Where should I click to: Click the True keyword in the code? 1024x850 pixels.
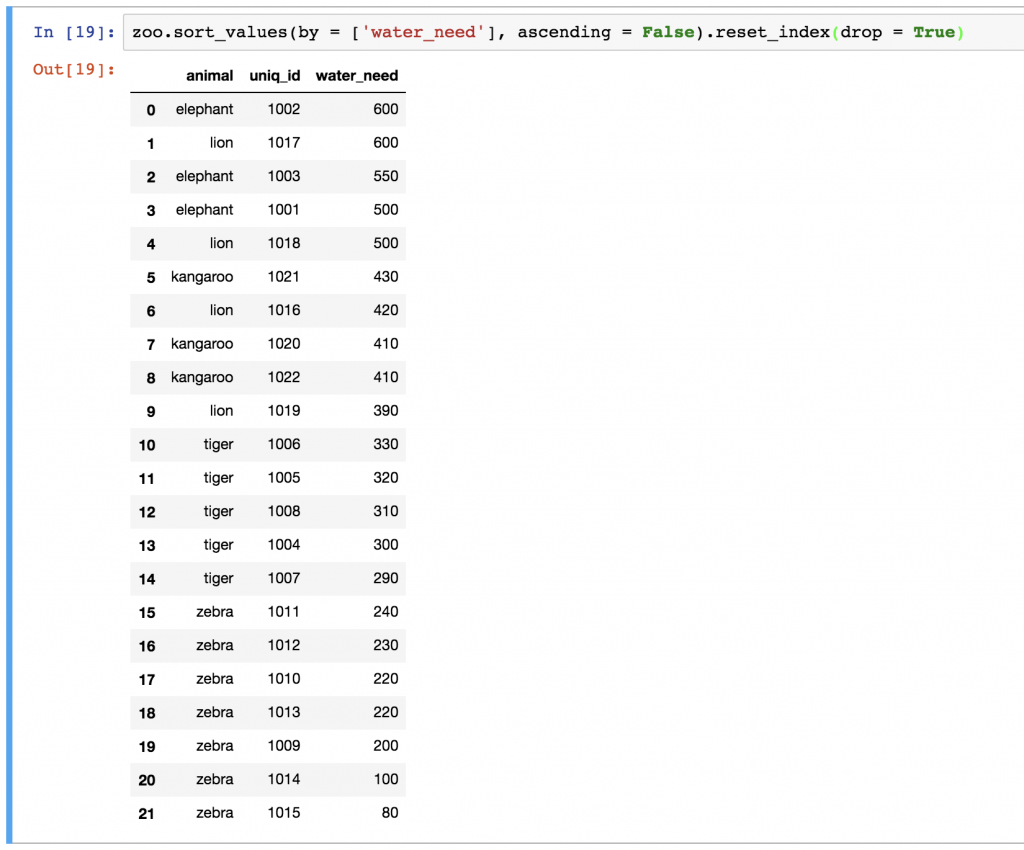point(936,31)
